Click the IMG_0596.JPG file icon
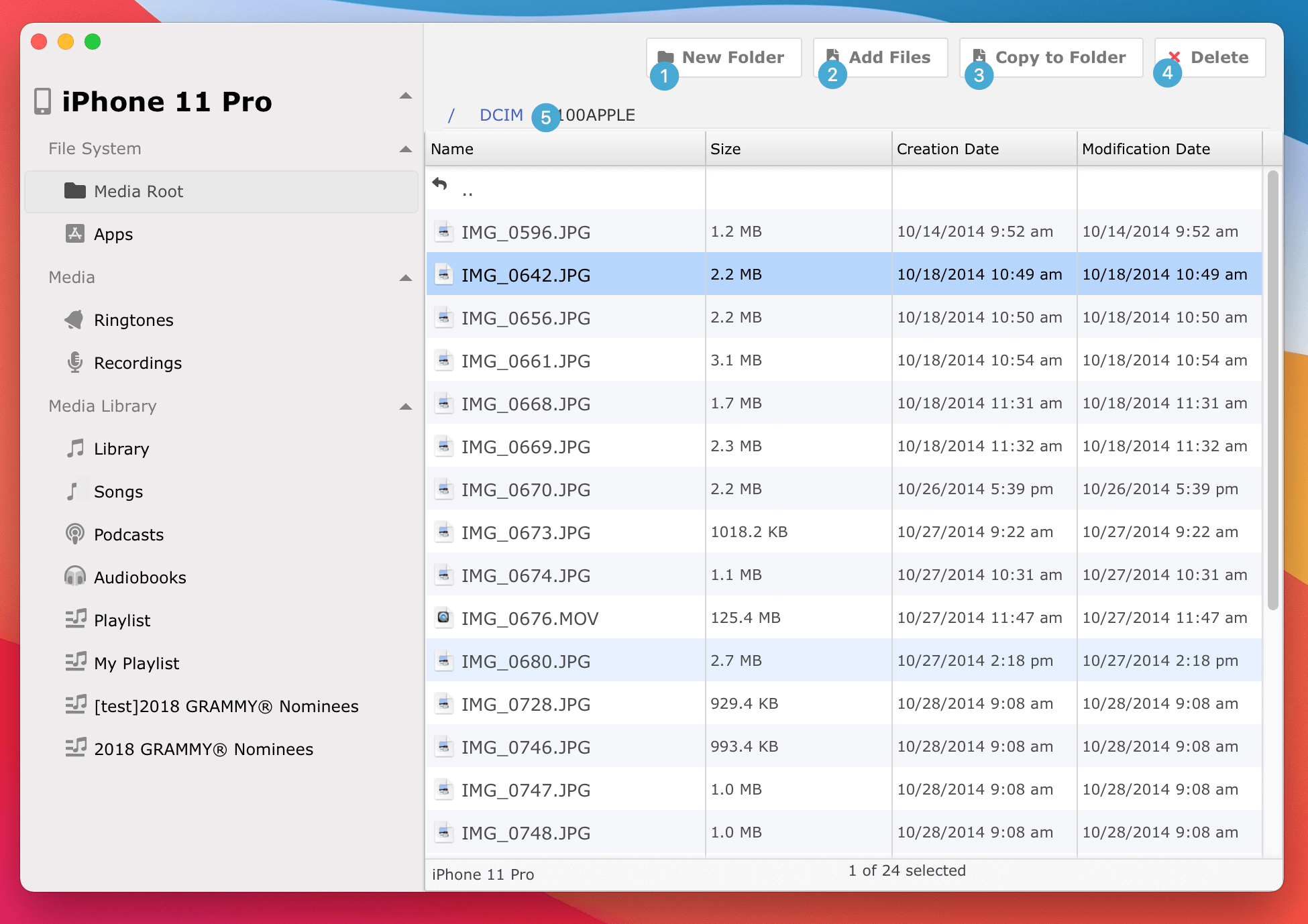The height and width of the screenshot is (924, 1308). pos(443,231)
